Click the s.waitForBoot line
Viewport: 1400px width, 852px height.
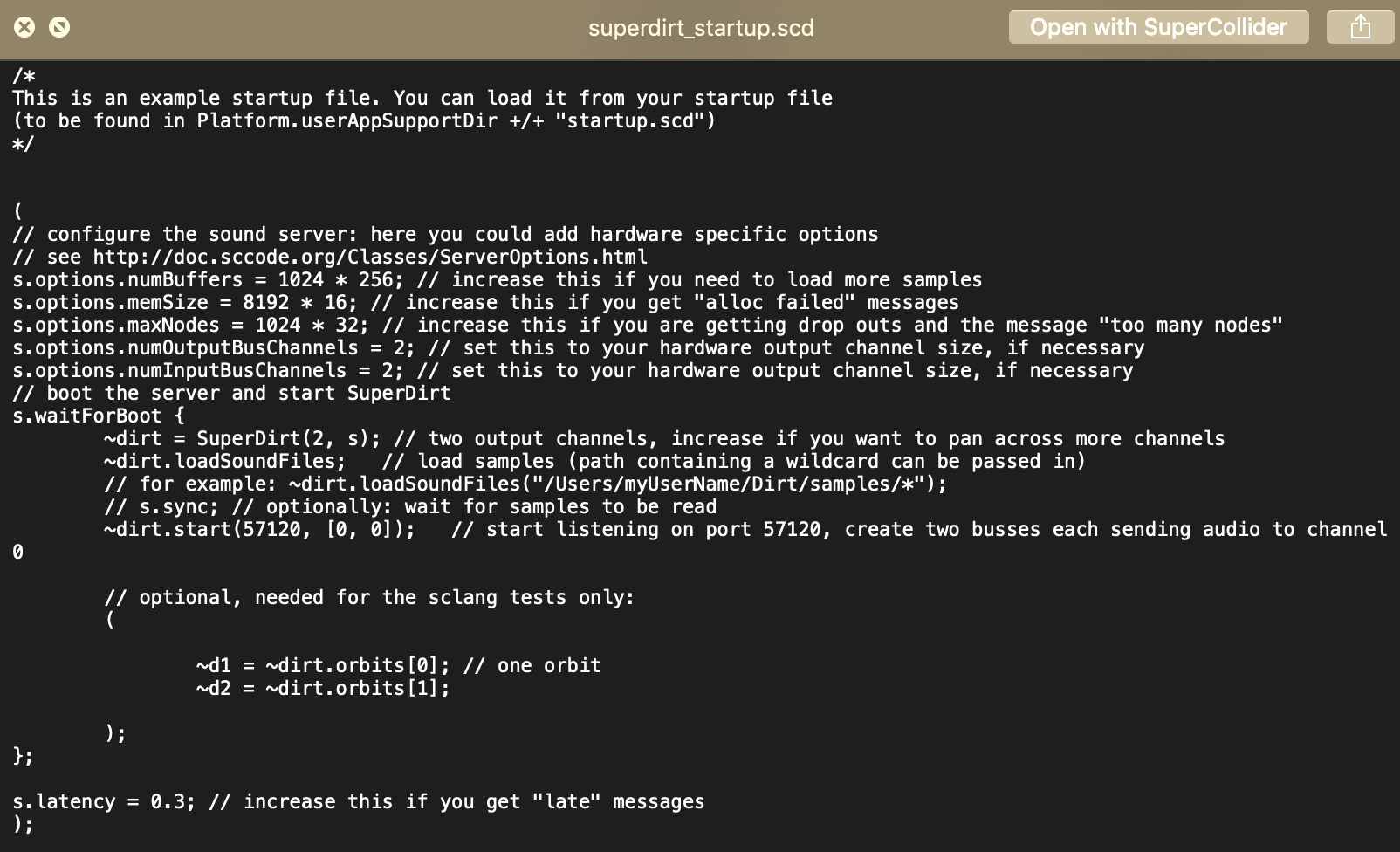tap(87, 416)
